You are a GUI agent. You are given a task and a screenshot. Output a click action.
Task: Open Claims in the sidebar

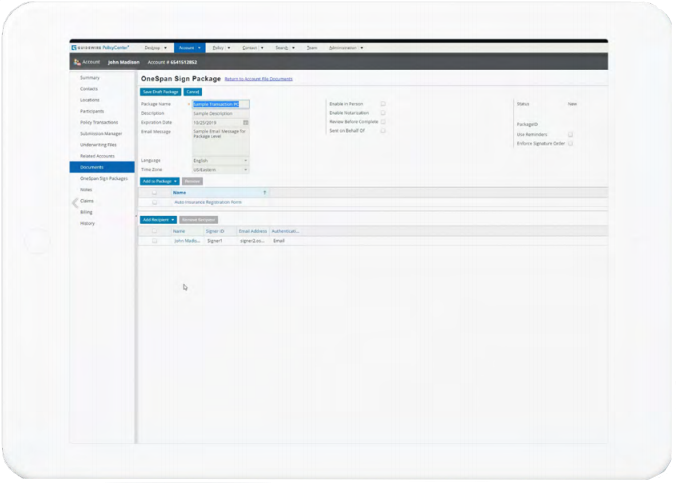[87, 201]
